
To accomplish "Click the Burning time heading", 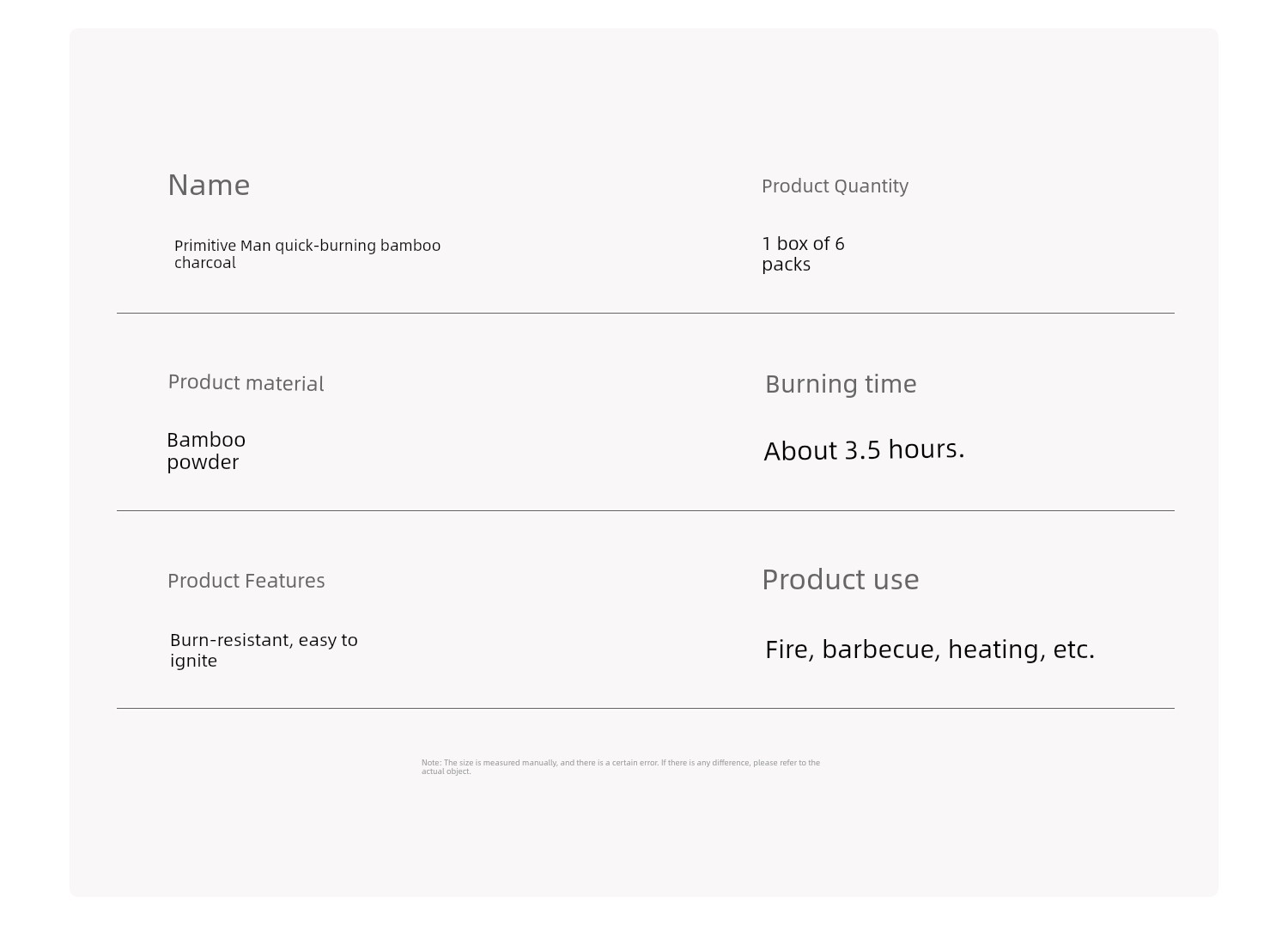I will tap(841, 384).
